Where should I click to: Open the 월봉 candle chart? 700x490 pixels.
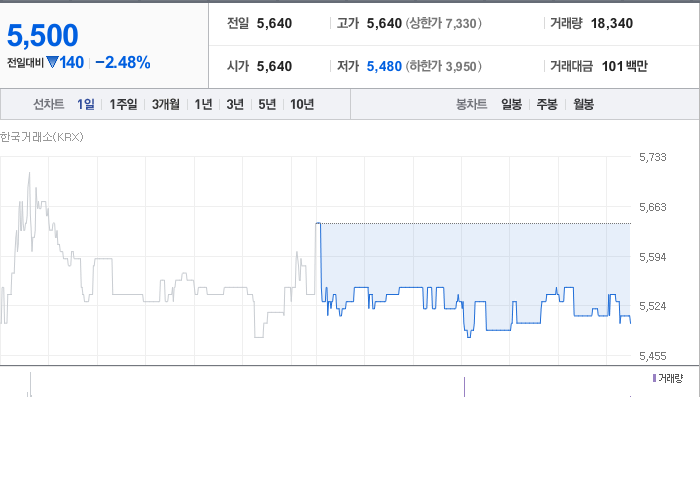pyautogui.click(x=583, y=104)
